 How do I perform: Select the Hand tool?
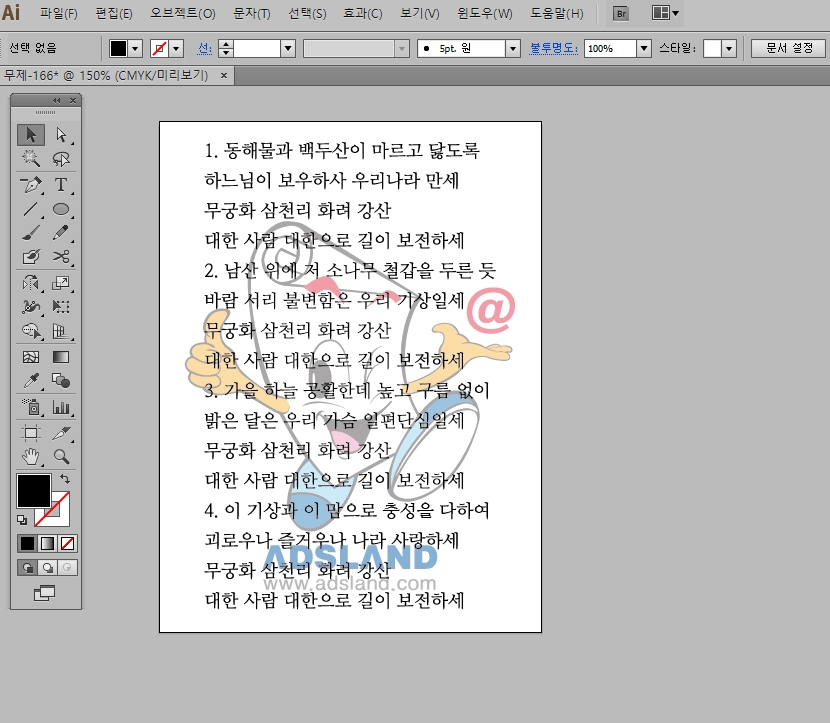(x=31, y=456)
